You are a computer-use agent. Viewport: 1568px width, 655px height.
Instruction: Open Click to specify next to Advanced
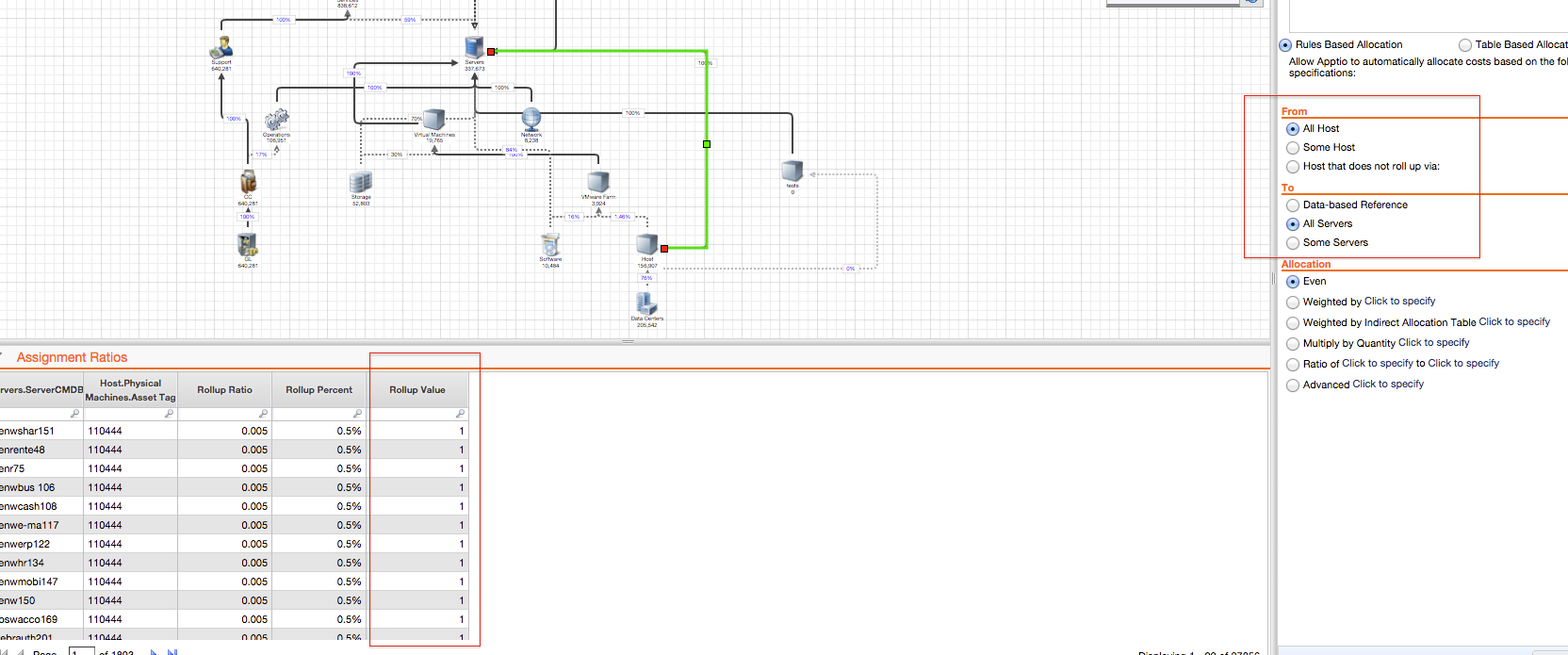(x=1388, y=385)
